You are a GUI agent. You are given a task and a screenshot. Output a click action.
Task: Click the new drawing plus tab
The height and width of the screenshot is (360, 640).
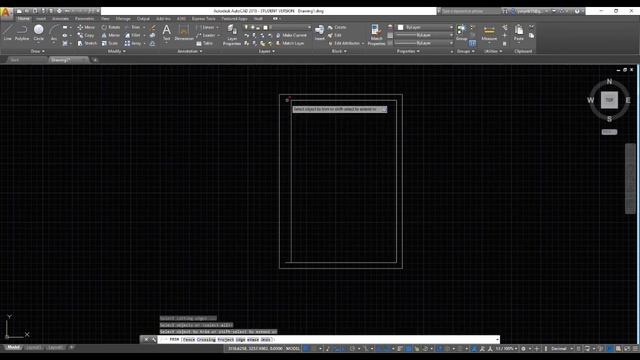pyautogui.click(x=95, y=60)
